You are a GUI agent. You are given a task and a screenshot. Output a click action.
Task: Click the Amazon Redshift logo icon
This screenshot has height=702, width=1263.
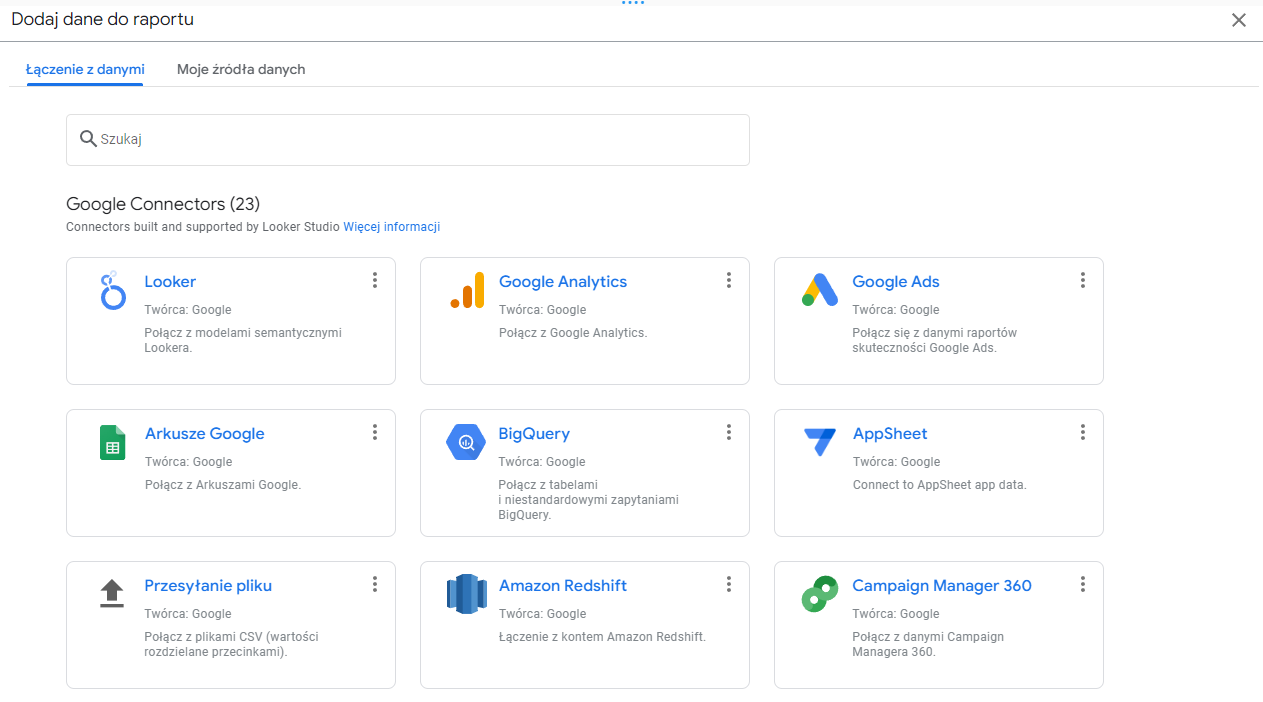point(466,594)
